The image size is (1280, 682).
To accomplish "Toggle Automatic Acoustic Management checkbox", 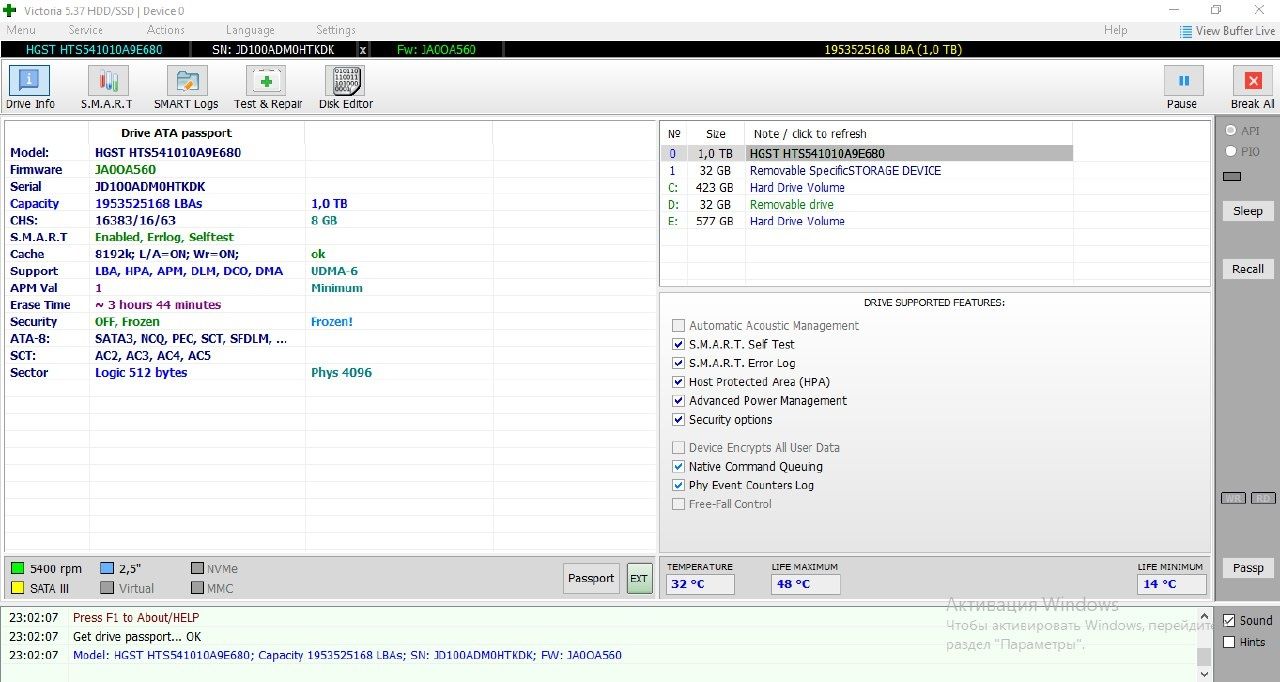I will pyautogui.click(x=679, y=326).
